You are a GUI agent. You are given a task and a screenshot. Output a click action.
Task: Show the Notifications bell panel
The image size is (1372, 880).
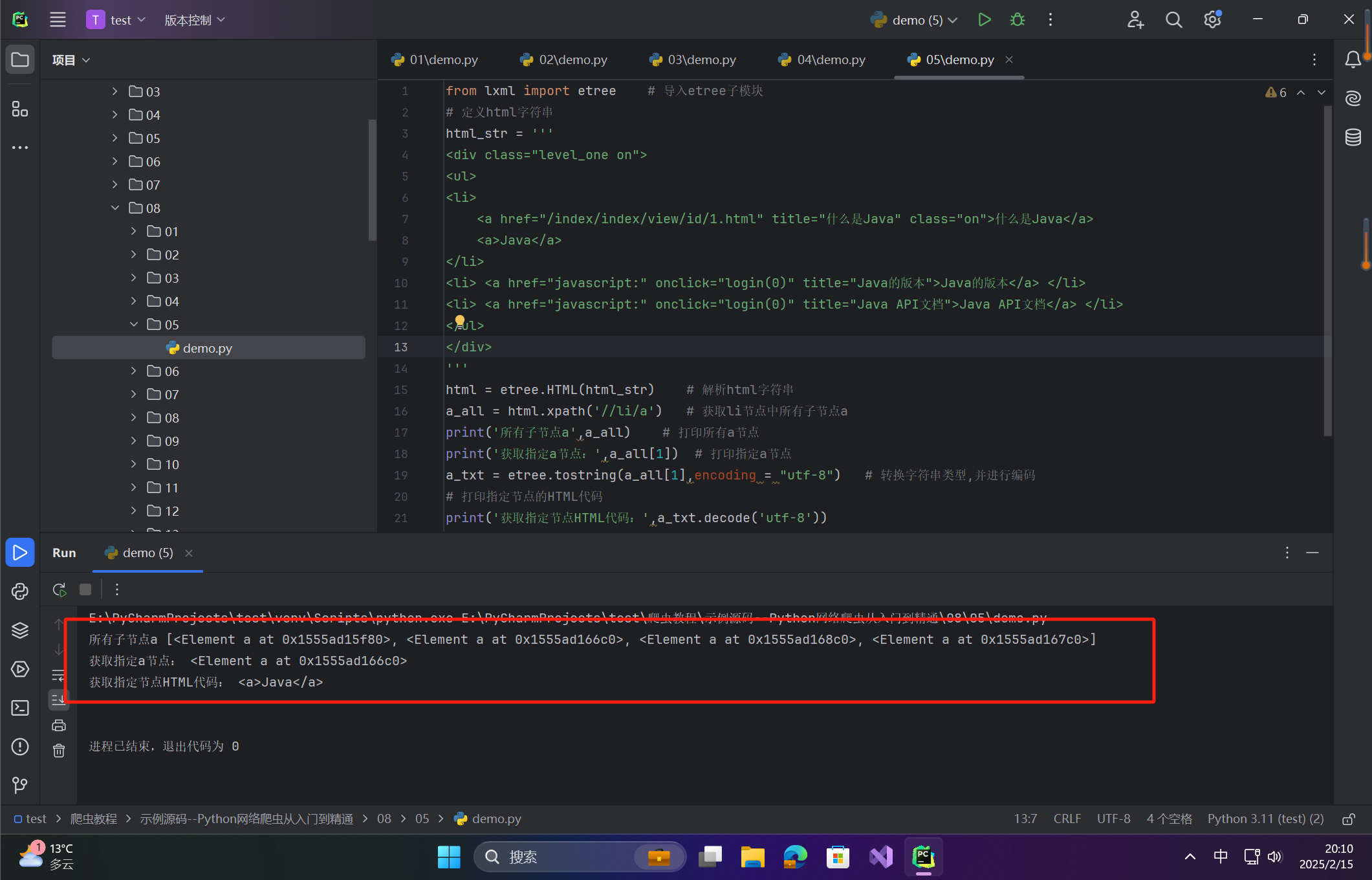(1353, 60)
